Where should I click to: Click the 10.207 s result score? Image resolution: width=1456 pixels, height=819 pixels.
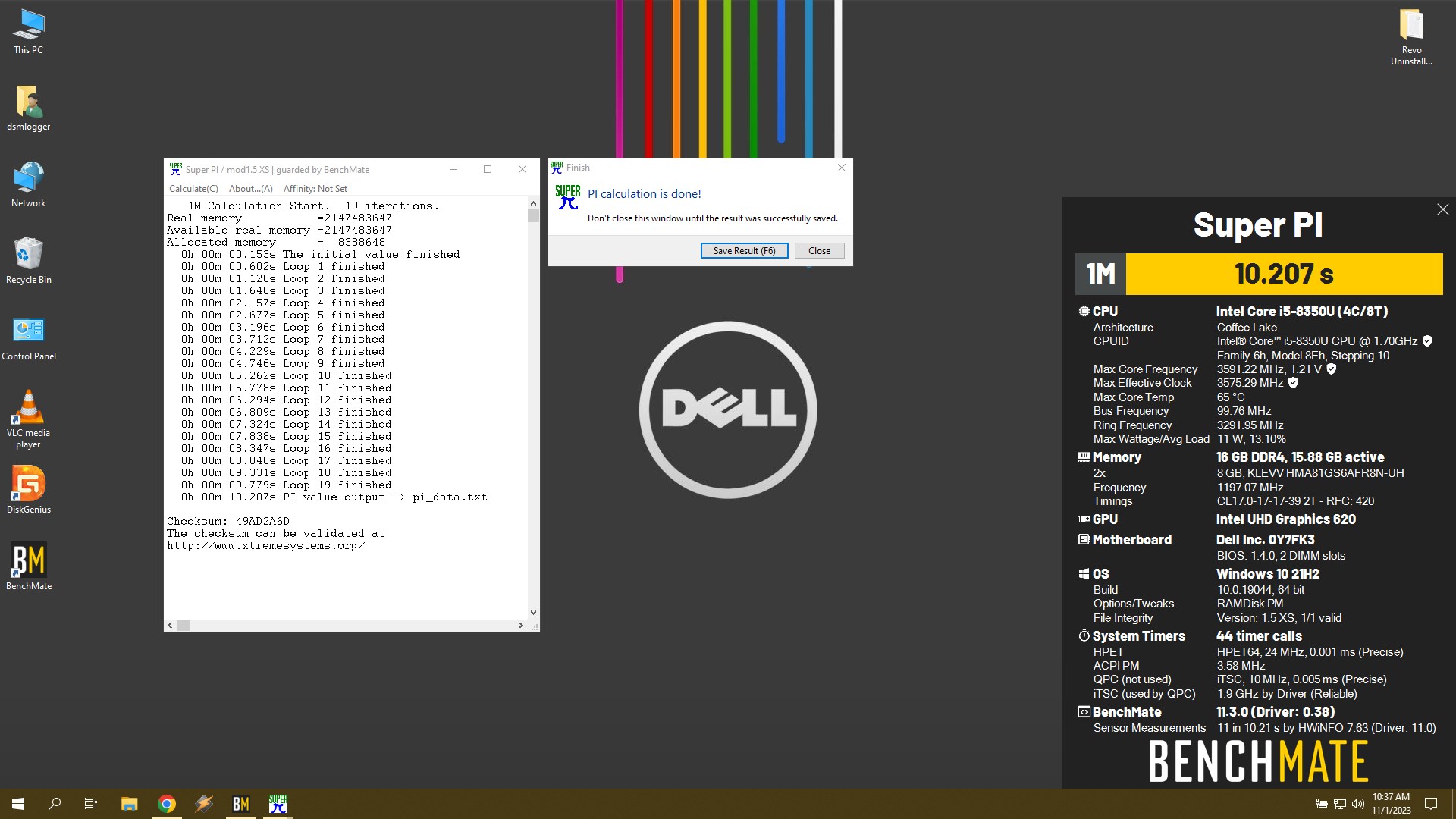pyautogui.click(x=1284, y=274)
